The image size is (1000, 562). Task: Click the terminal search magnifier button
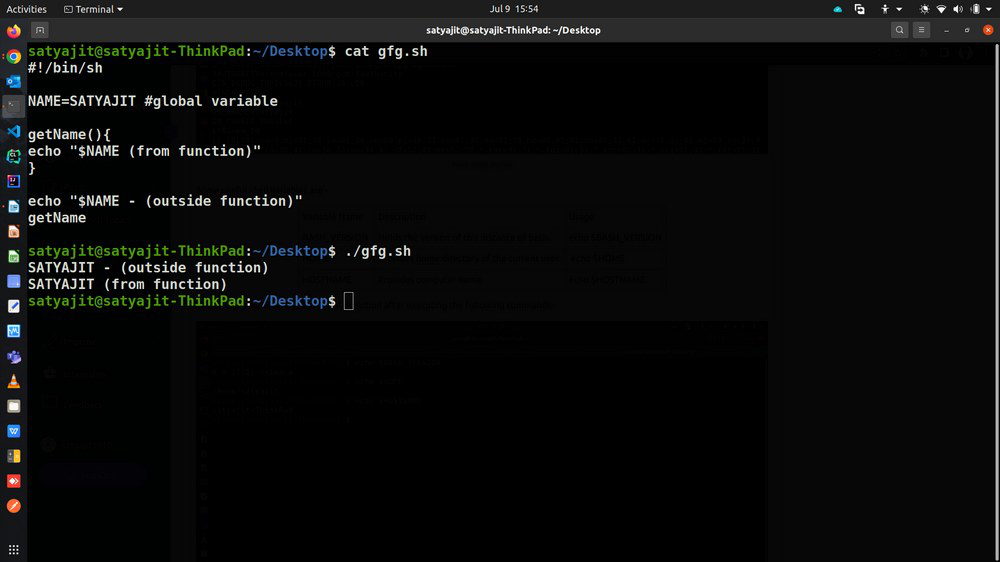tap(900, 30)
